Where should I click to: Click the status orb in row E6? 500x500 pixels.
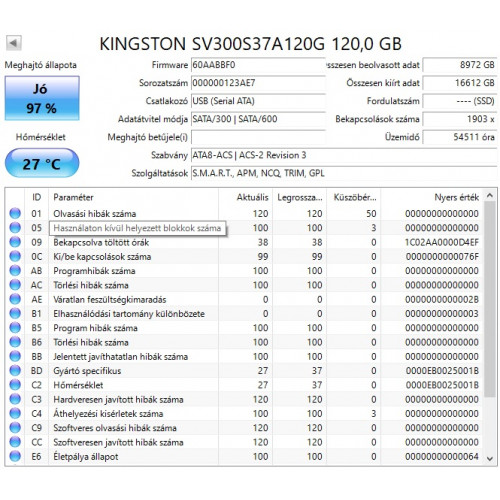click(15, 456)
